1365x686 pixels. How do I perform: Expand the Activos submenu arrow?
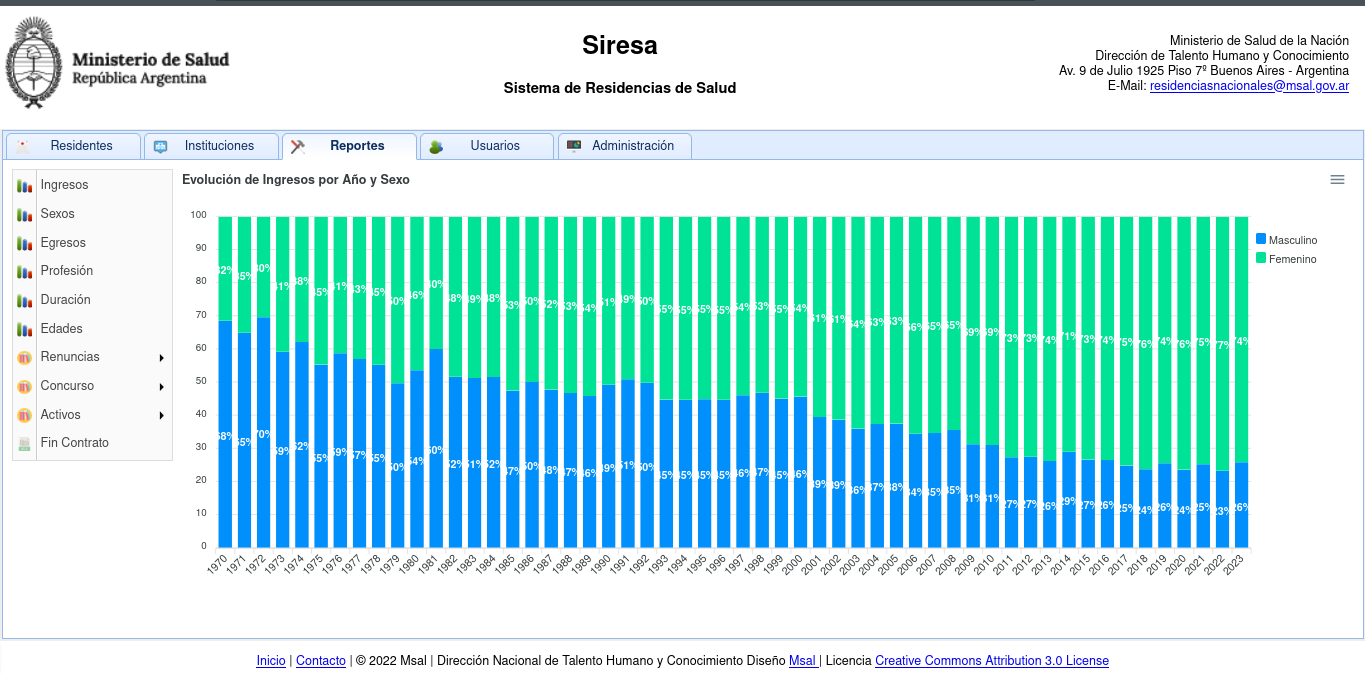tap(161, 415)
